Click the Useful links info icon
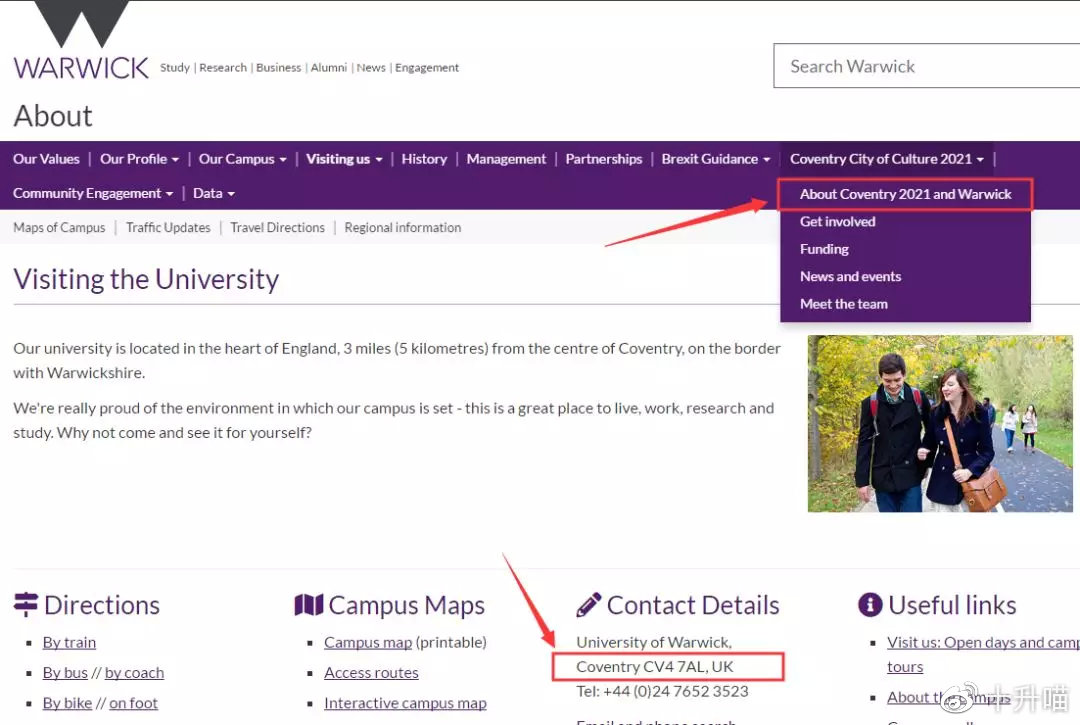The width and height of the screenshot is (1080, 725). tap(870, 605)
